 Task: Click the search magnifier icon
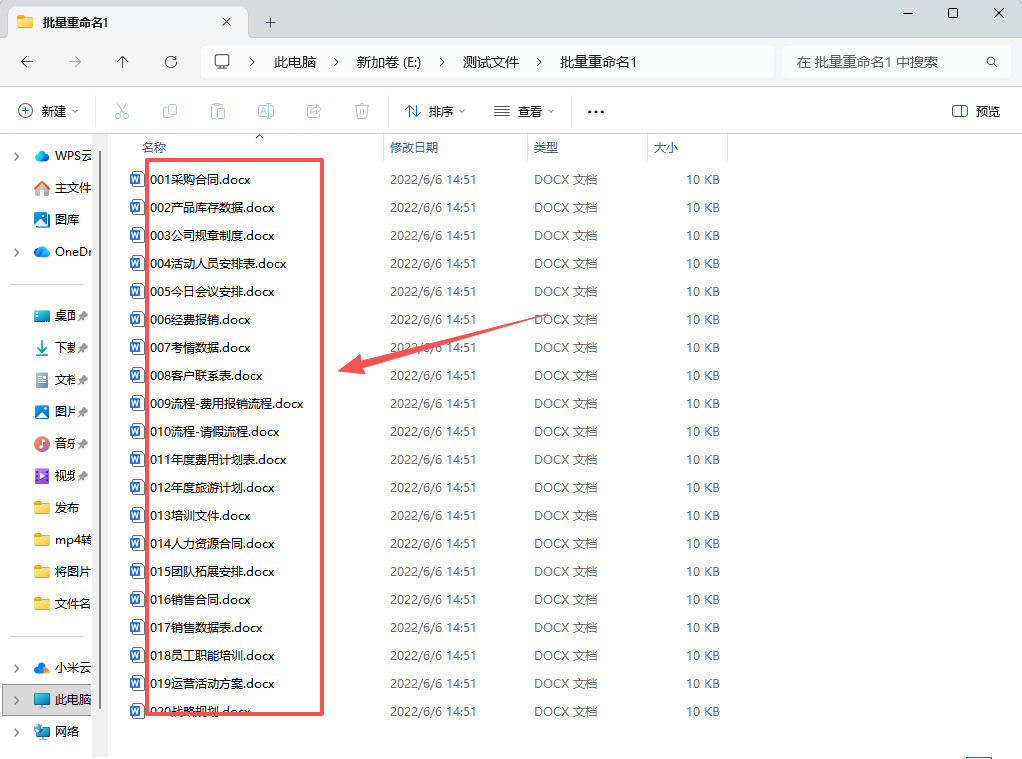click(x=991, y=62)
